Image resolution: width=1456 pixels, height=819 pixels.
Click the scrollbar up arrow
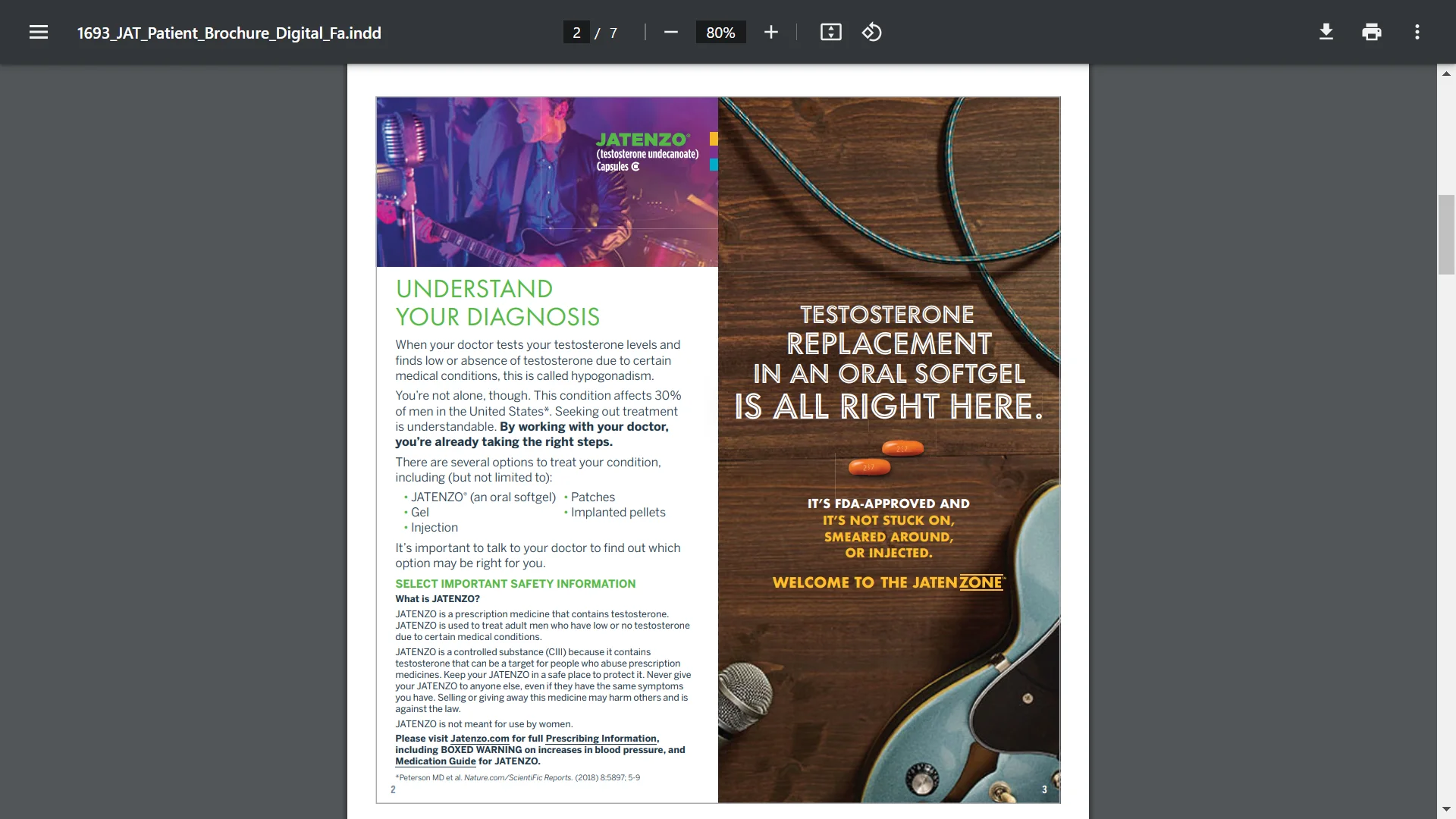tap(1446, 74)
